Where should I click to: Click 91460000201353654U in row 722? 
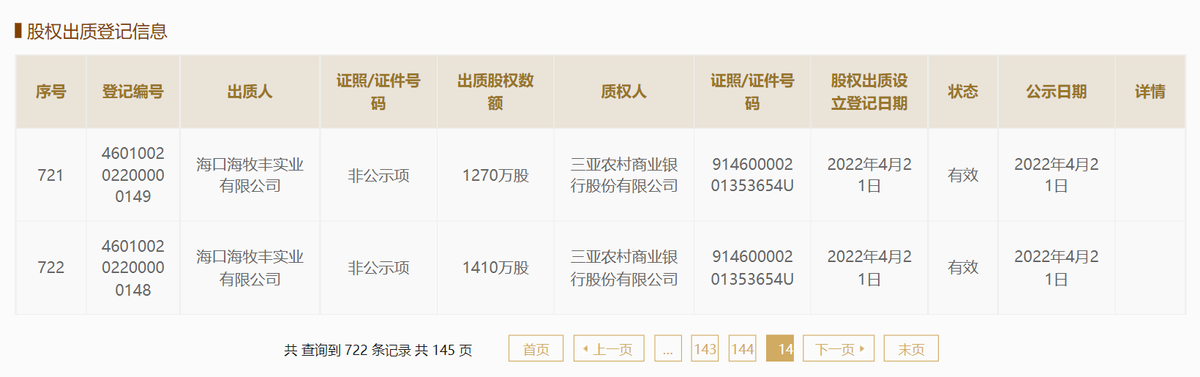click(753, 267)
